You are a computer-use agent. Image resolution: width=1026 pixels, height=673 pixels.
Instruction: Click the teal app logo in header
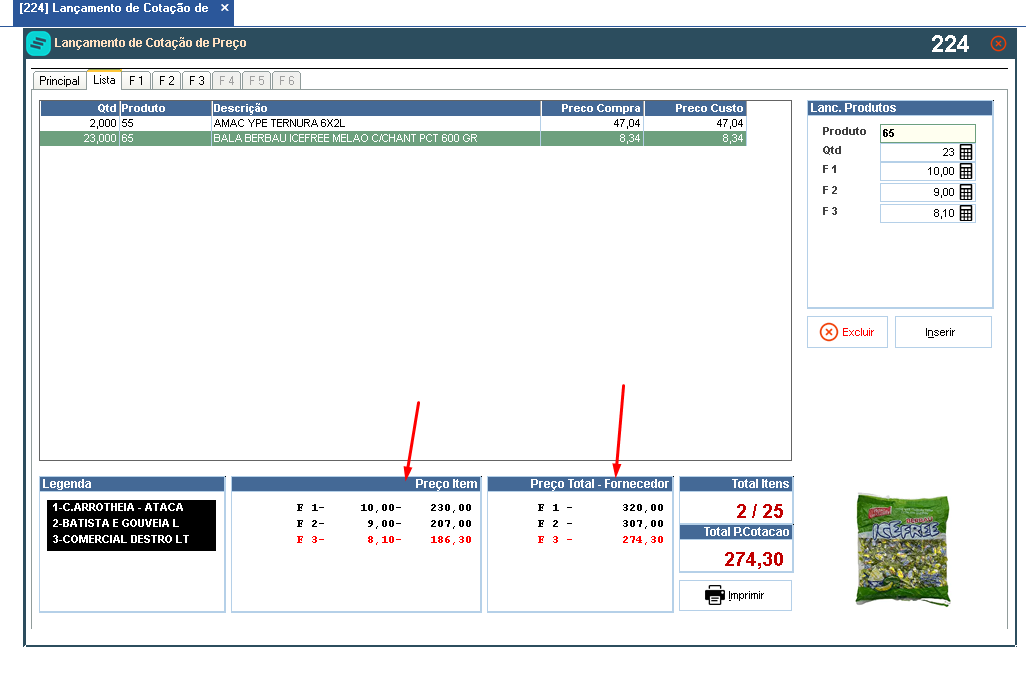pyautogui.click(x=39, y=44)
